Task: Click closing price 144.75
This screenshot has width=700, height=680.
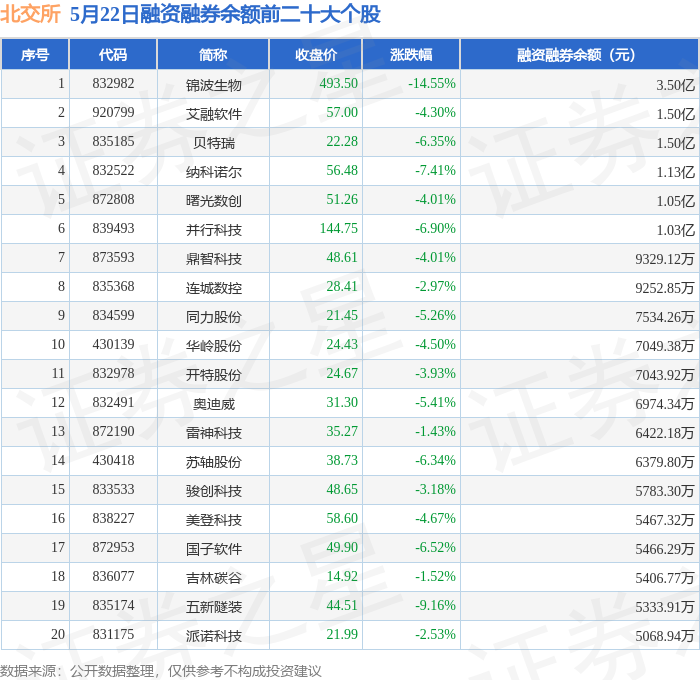Action: coord(338,229)
